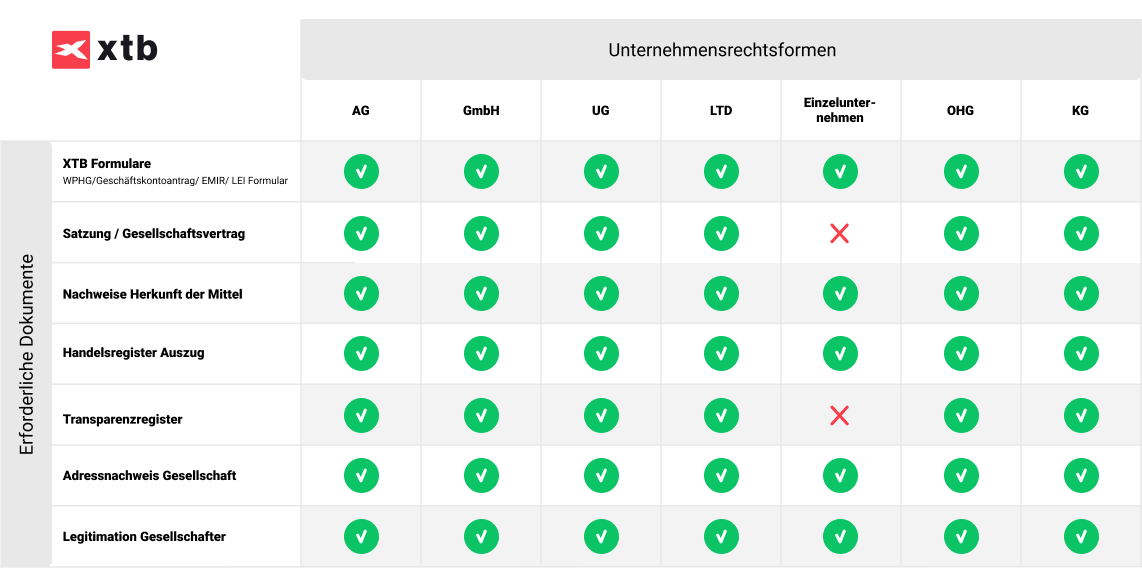Click UG checkmark for Nachweise Herkunft der Mittel

click(602, 294)
